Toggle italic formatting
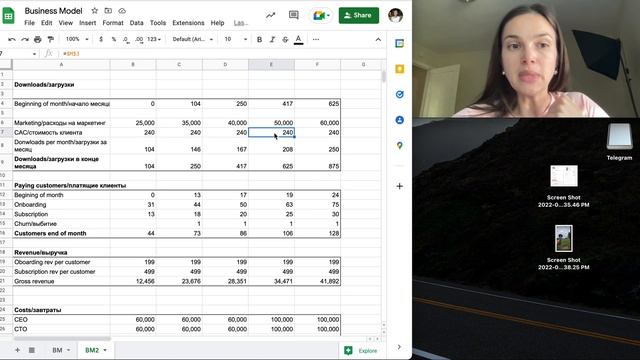 (x=272, y=40)
